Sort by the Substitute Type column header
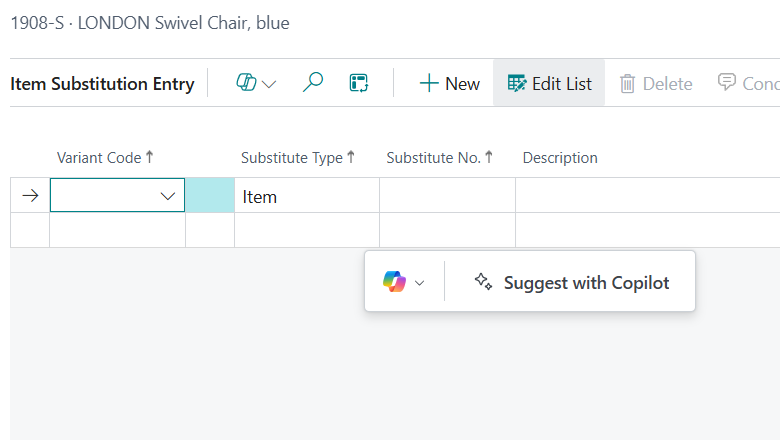780x440 pixels. pos(297,157)
